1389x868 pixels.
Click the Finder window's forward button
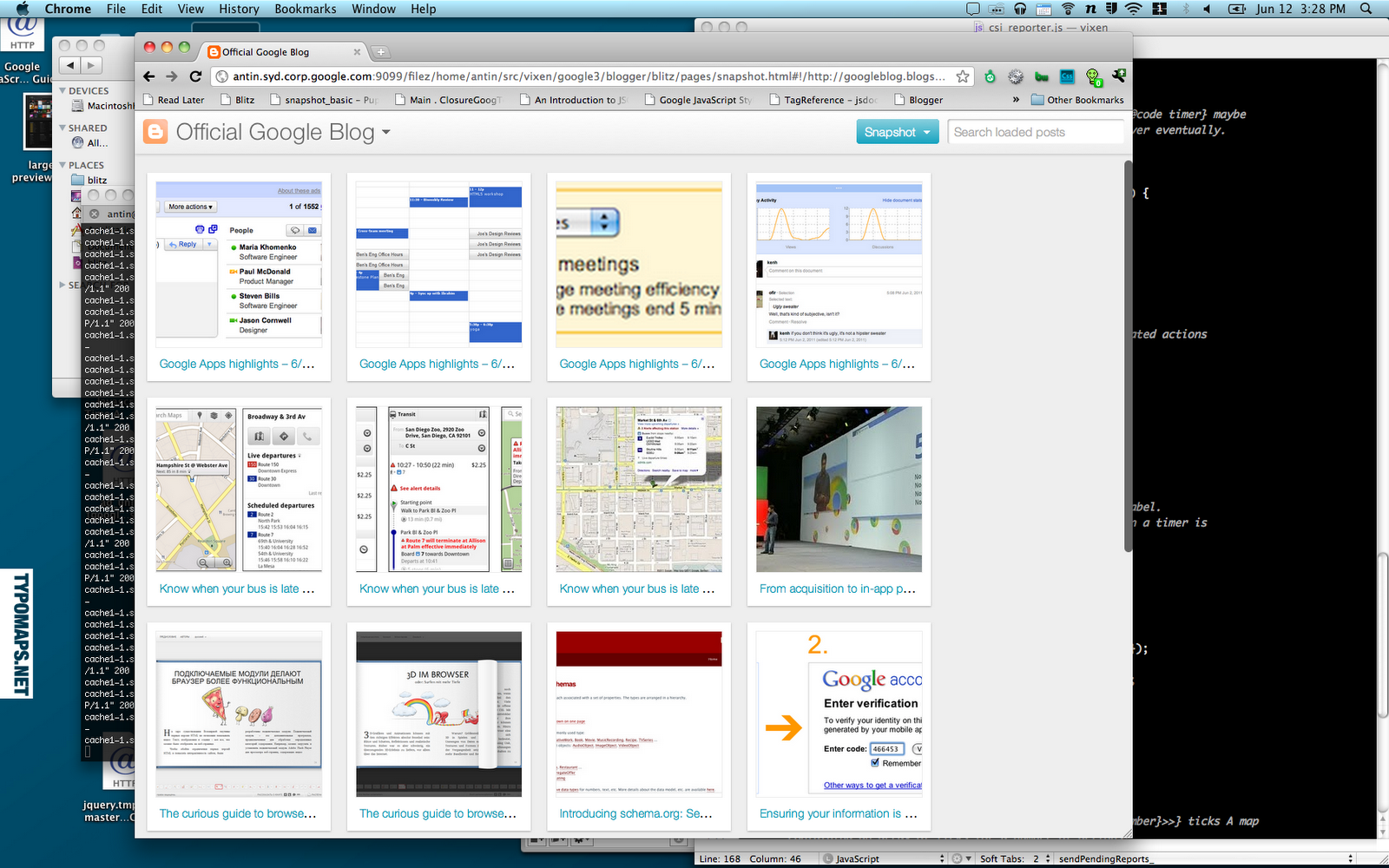(x=91, y=65)
